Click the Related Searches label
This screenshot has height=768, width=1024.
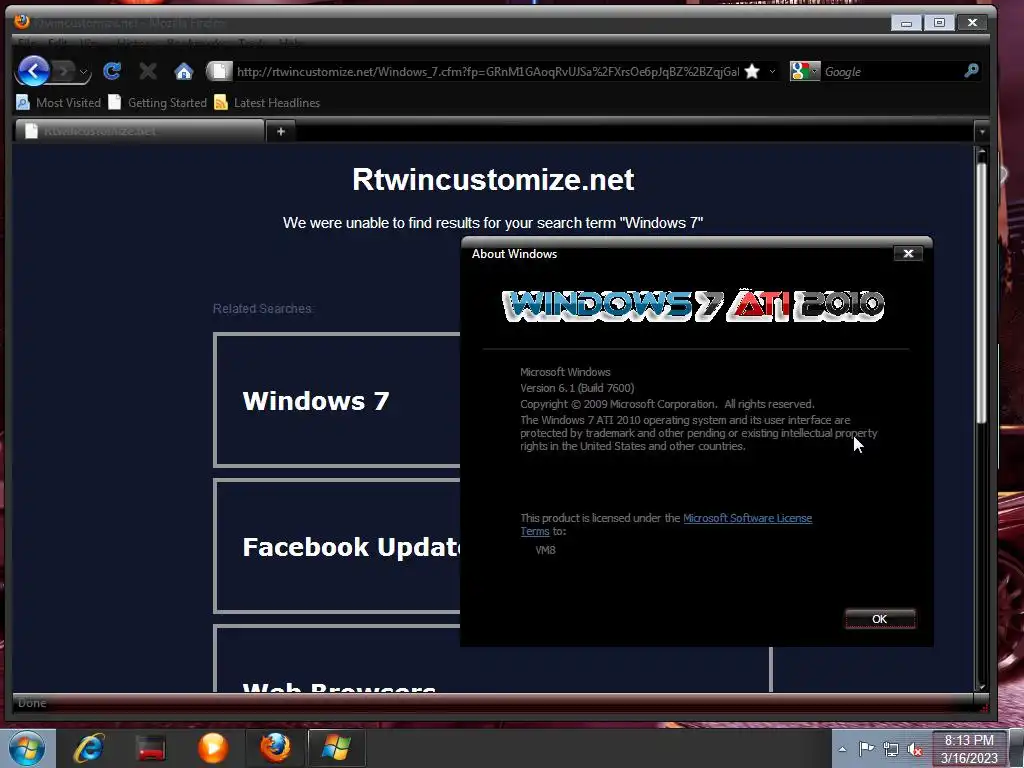[263, 308]
